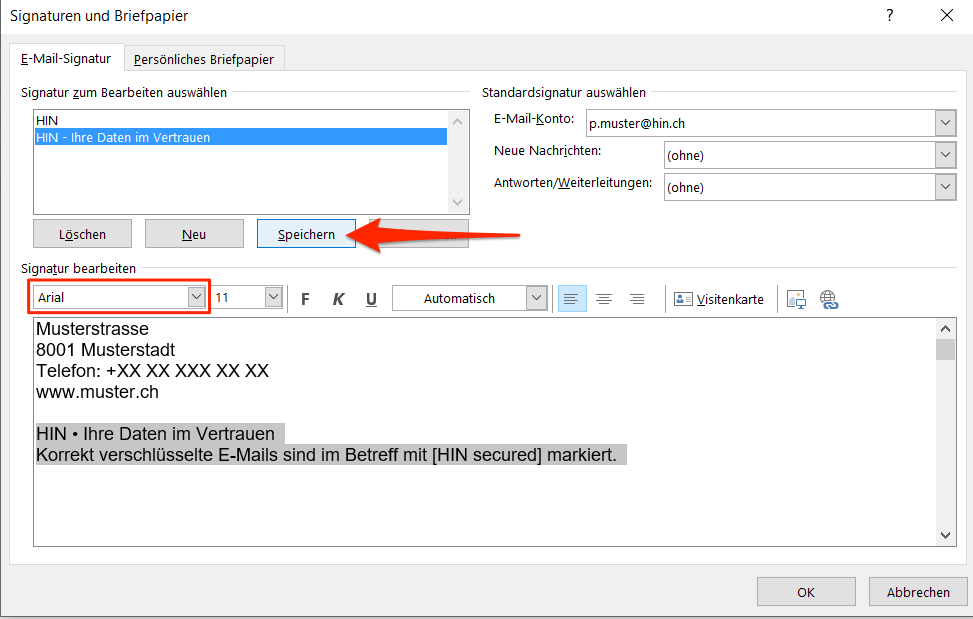Open the font size 11 dropdown
The height and width of the screenshot is (619, 973).
(273, 297)
